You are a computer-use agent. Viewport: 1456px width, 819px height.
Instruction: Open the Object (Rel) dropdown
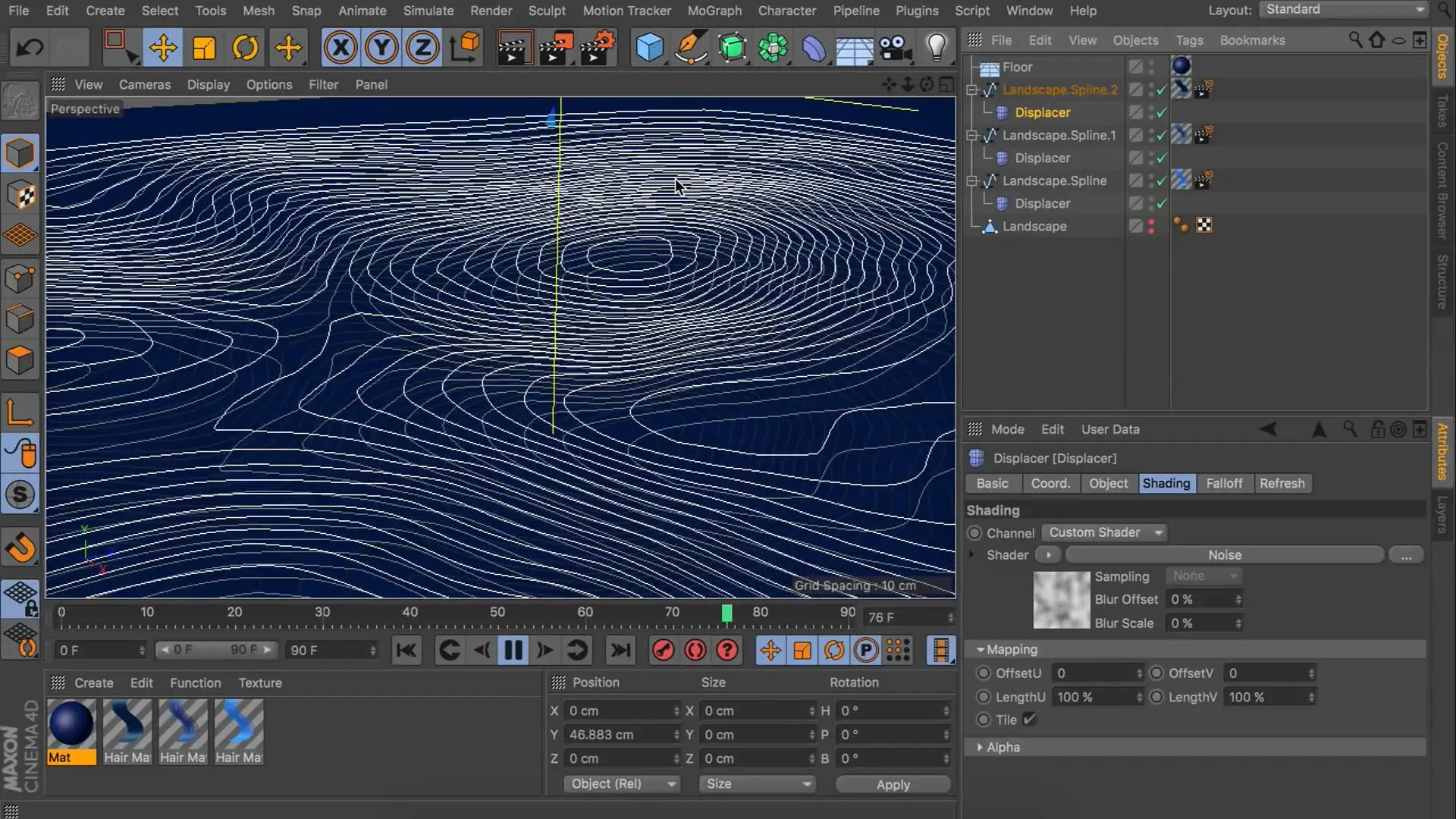pos(621,783)
